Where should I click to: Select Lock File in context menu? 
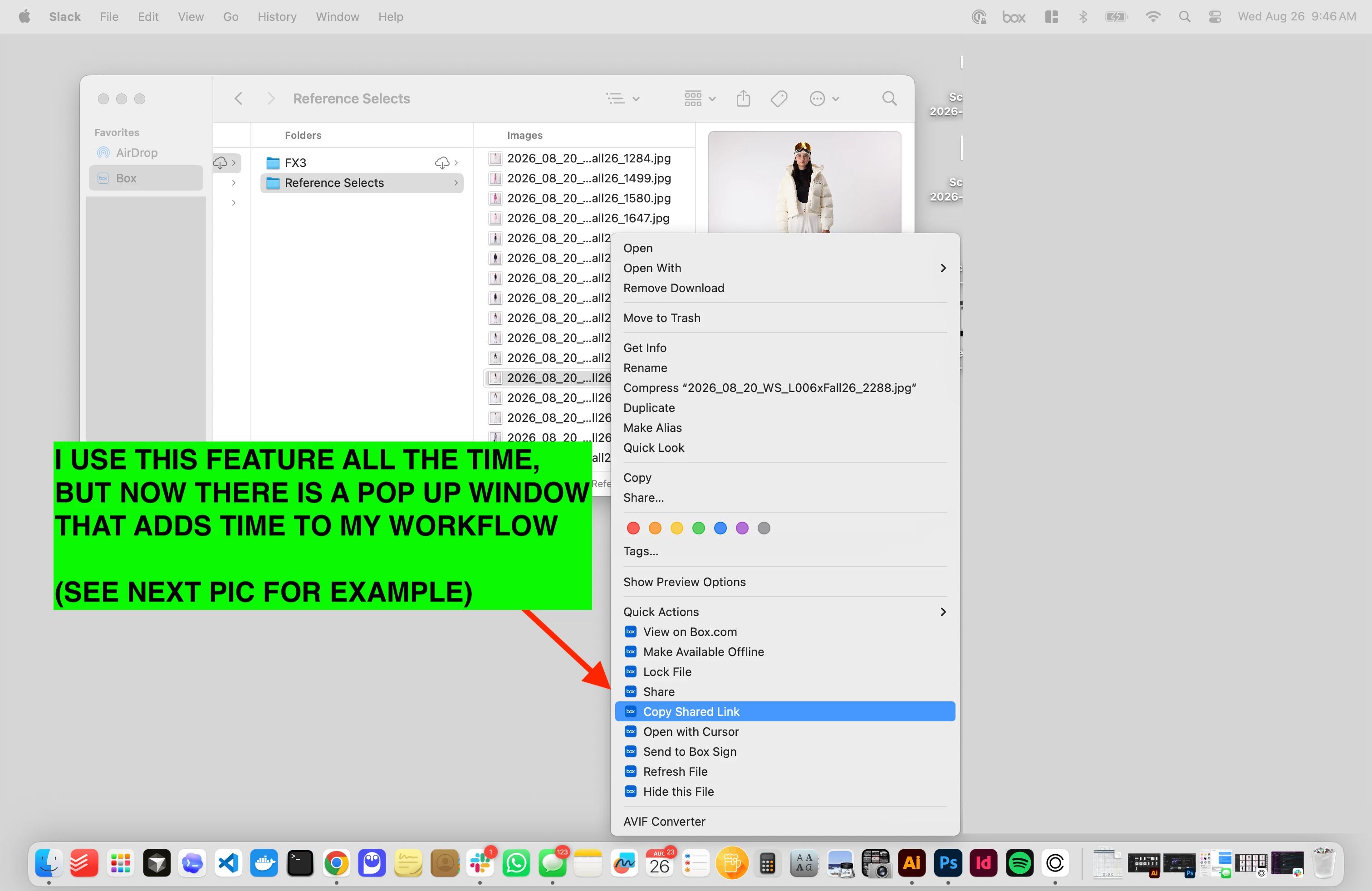click(785, 671)
